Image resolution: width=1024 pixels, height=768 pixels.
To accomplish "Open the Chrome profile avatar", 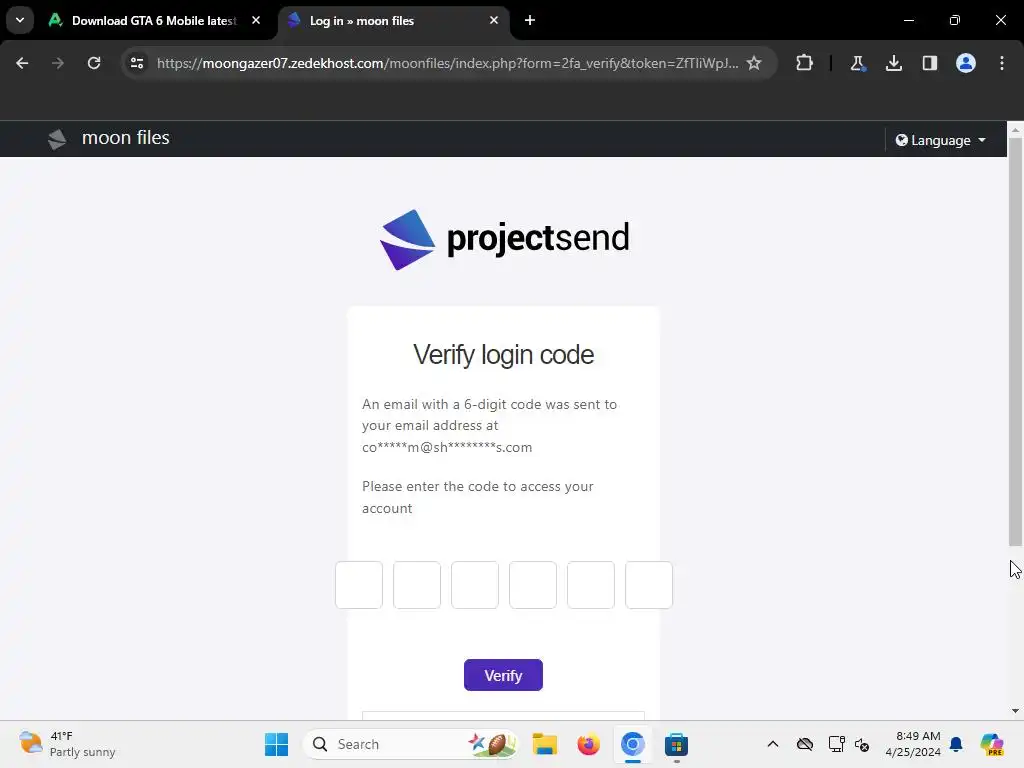I will pos(965,63).
